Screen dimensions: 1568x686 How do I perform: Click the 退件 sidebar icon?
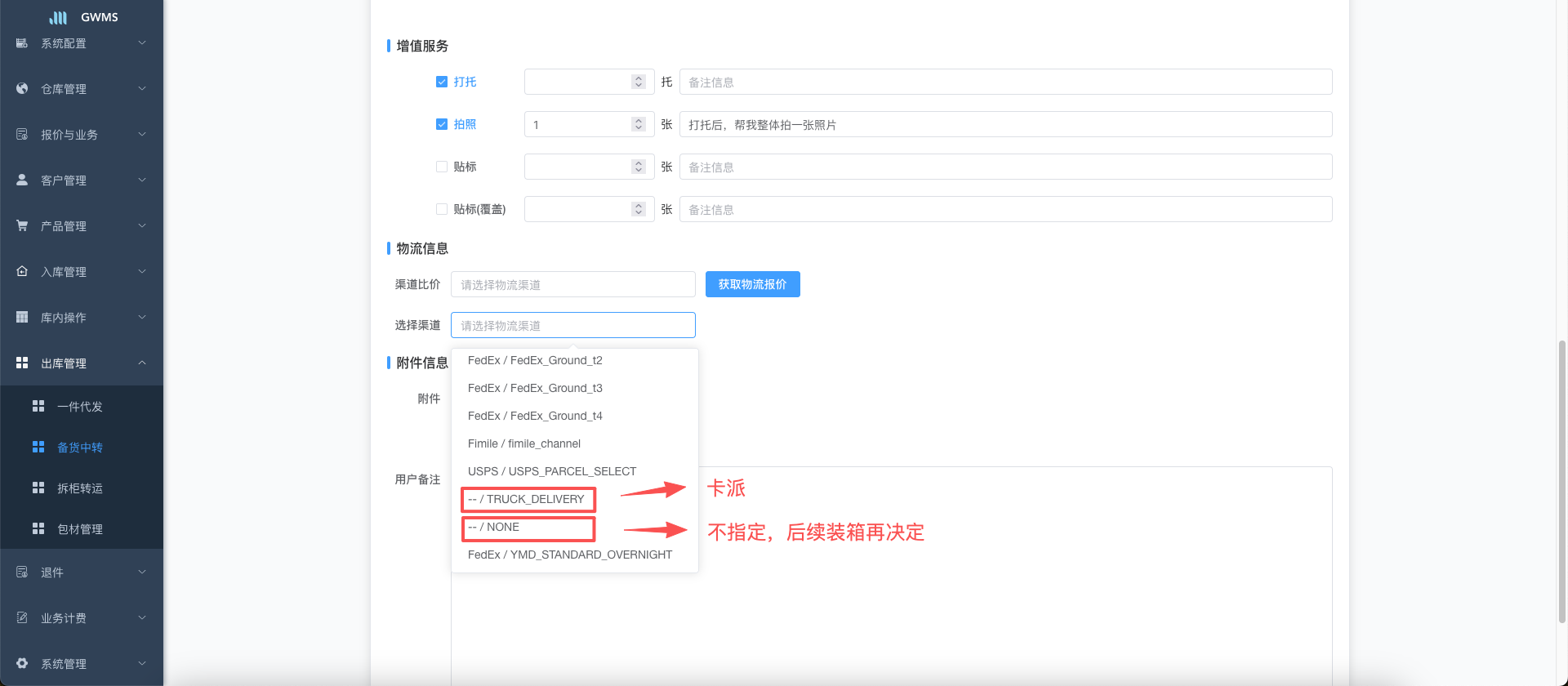pos(22,572)
